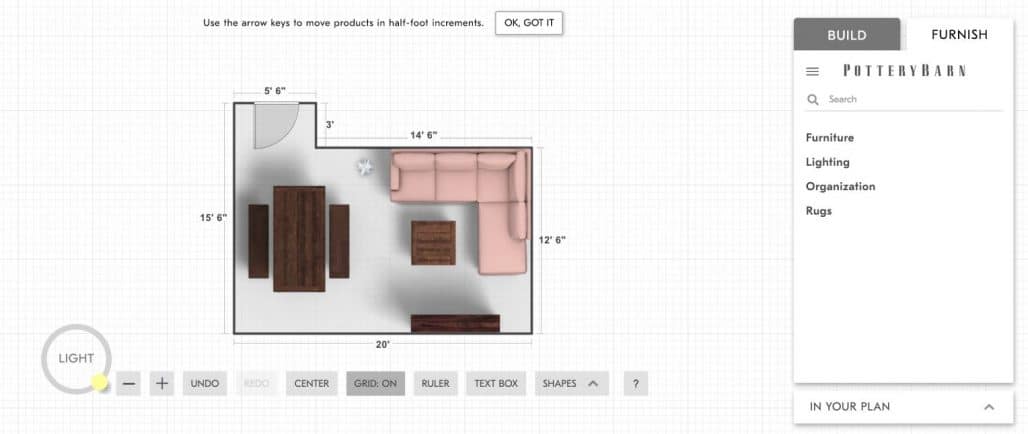Activate the RULER tool
Image resolution: width=1028 pixels, height=434 pixels.
[x=435, y=384]
